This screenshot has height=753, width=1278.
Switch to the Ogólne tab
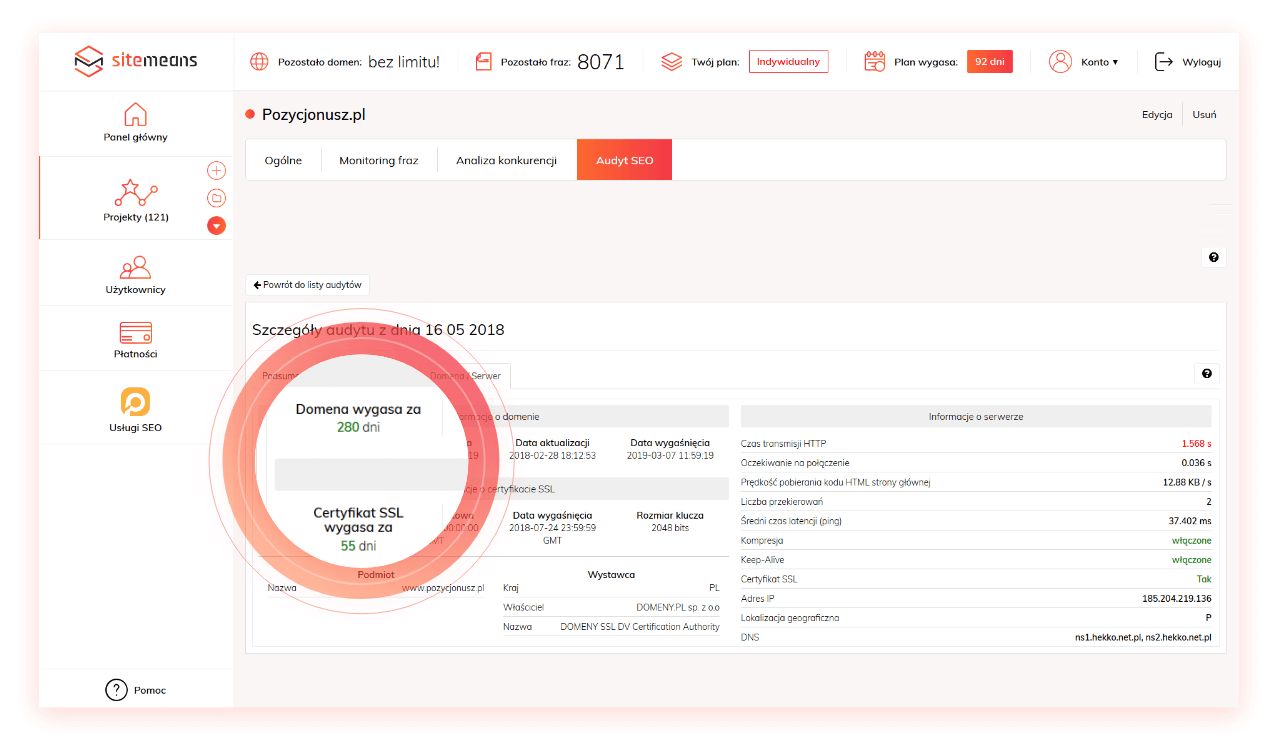click(283, 160)
